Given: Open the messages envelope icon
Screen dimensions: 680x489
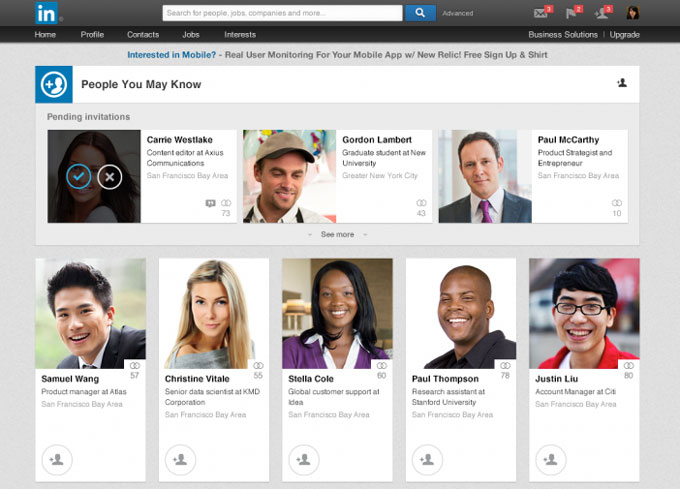Looking at the screenshot, I should click(541, 13).
